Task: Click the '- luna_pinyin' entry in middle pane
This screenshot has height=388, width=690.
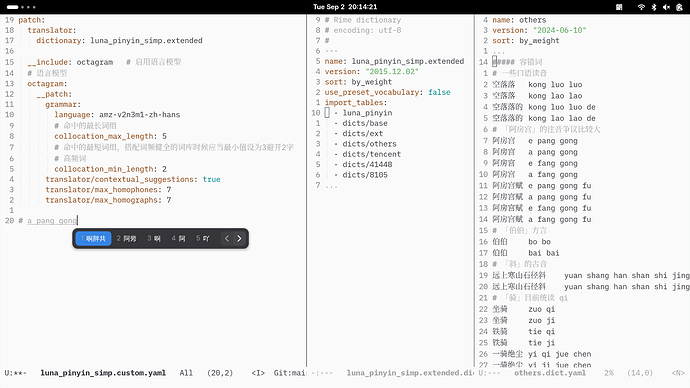Action: click(363, 113)
